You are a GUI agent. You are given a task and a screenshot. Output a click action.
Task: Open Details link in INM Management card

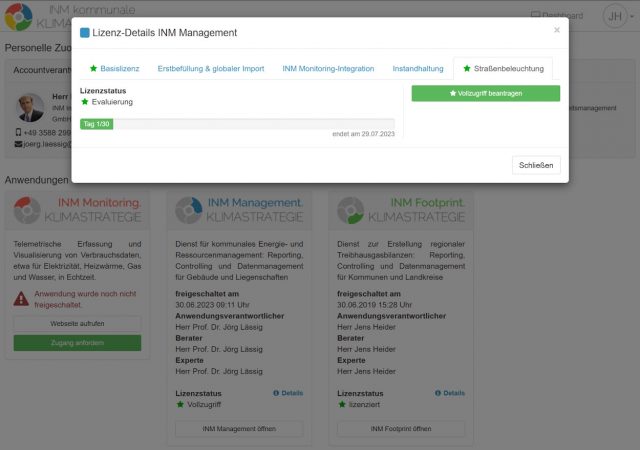pyautogui.click(x=287, y=393)
